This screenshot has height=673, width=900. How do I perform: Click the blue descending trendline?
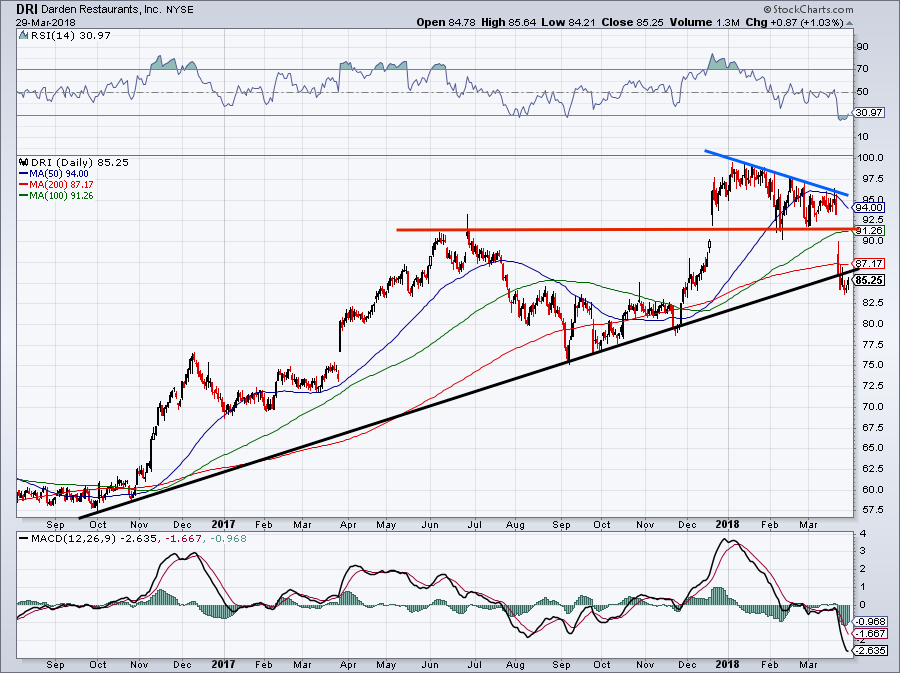click(x=776, y=173)
